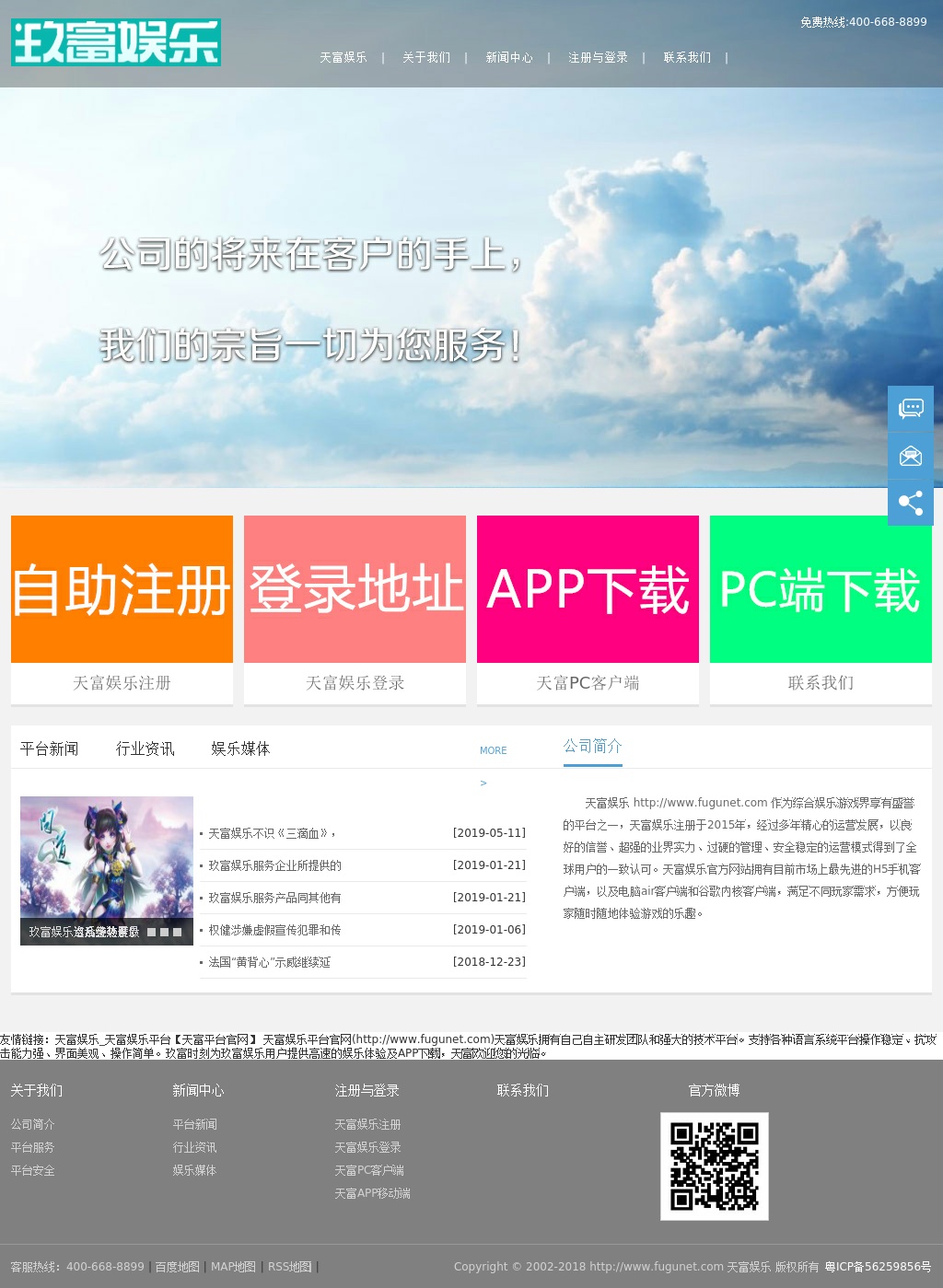The width and height of the screenshot is (943, 1288).
Task: Click the 玖富娱乐 logo in the header
Action: [x=116, y=42]
